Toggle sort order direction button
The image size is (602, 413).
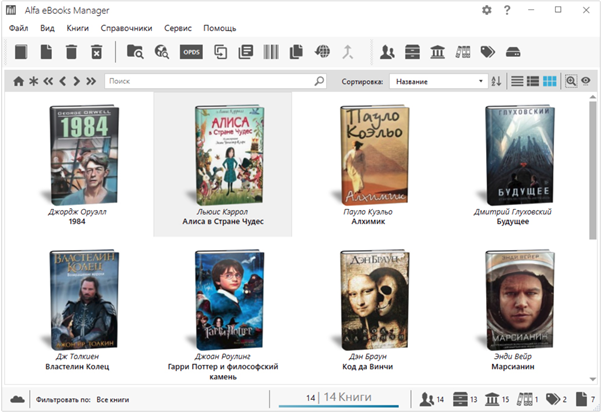click(x=496, y=80)
